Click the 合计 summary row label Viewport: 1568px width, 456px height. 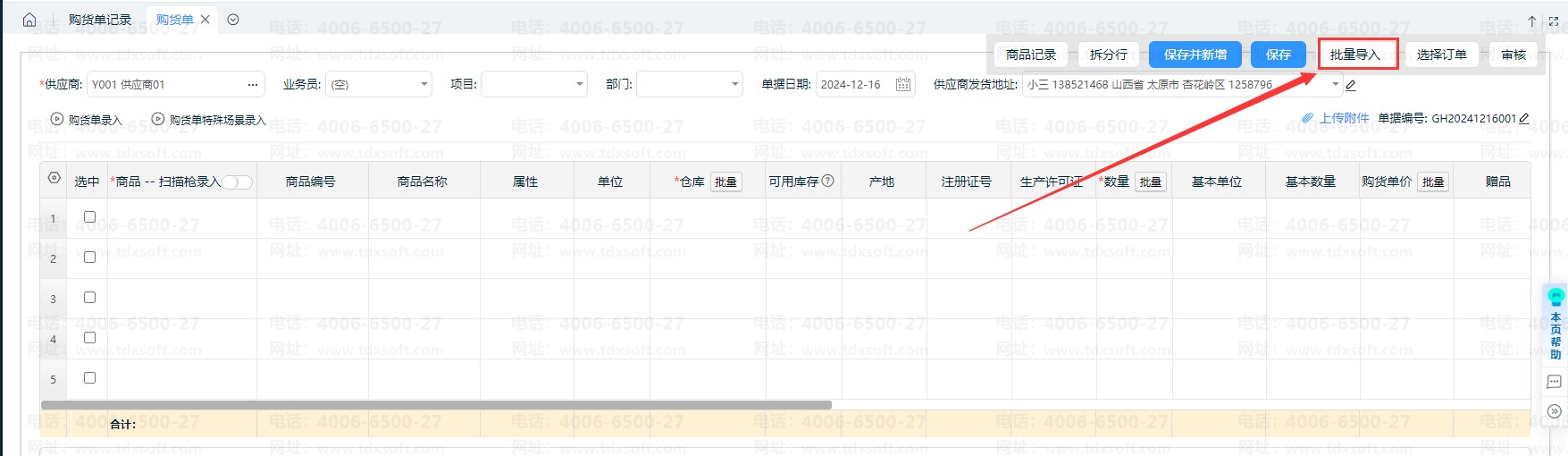pos(123,424)
